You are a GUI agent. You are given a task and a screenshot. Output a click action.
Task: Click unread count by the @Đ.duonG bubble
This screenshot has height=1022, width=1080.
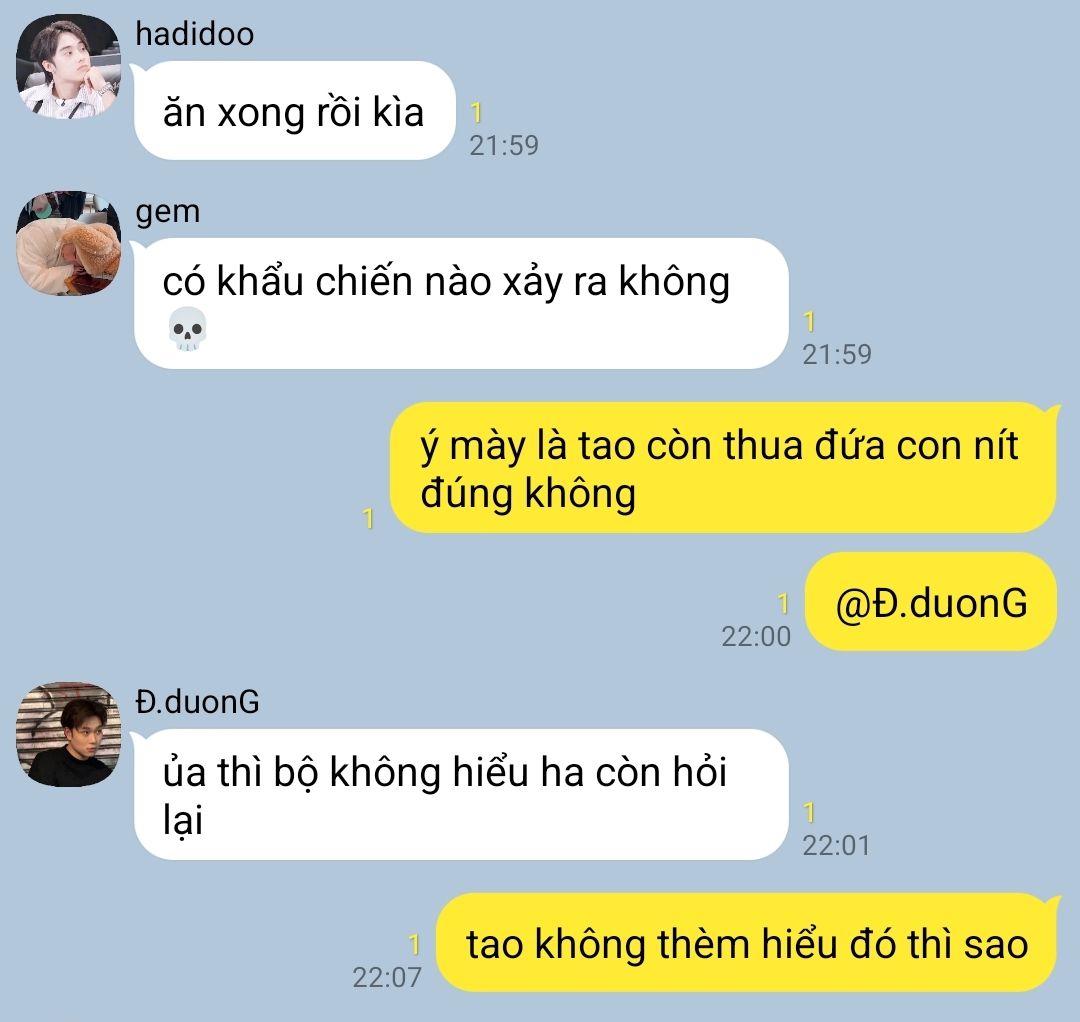pyautogui.click(x=783, y=603)
